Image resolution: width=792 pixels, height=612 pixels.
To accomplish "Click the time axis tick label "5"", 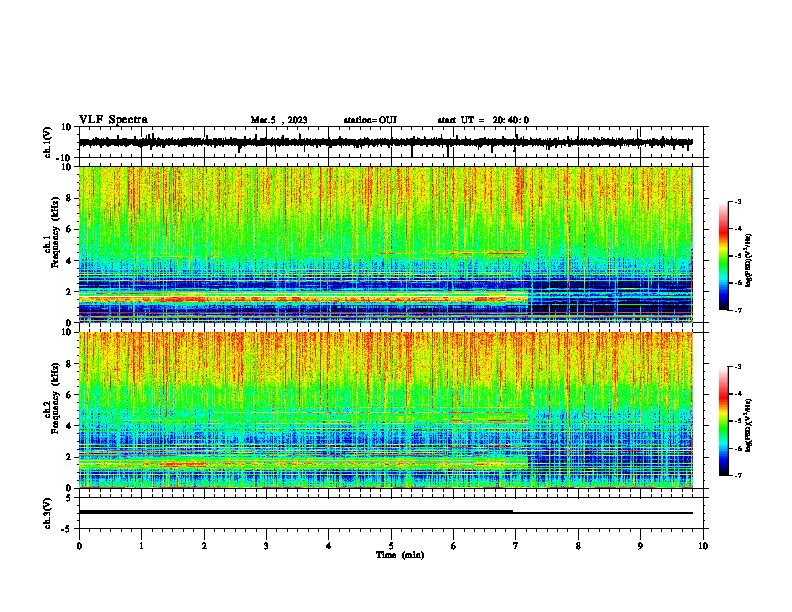I will click(391, 546).
